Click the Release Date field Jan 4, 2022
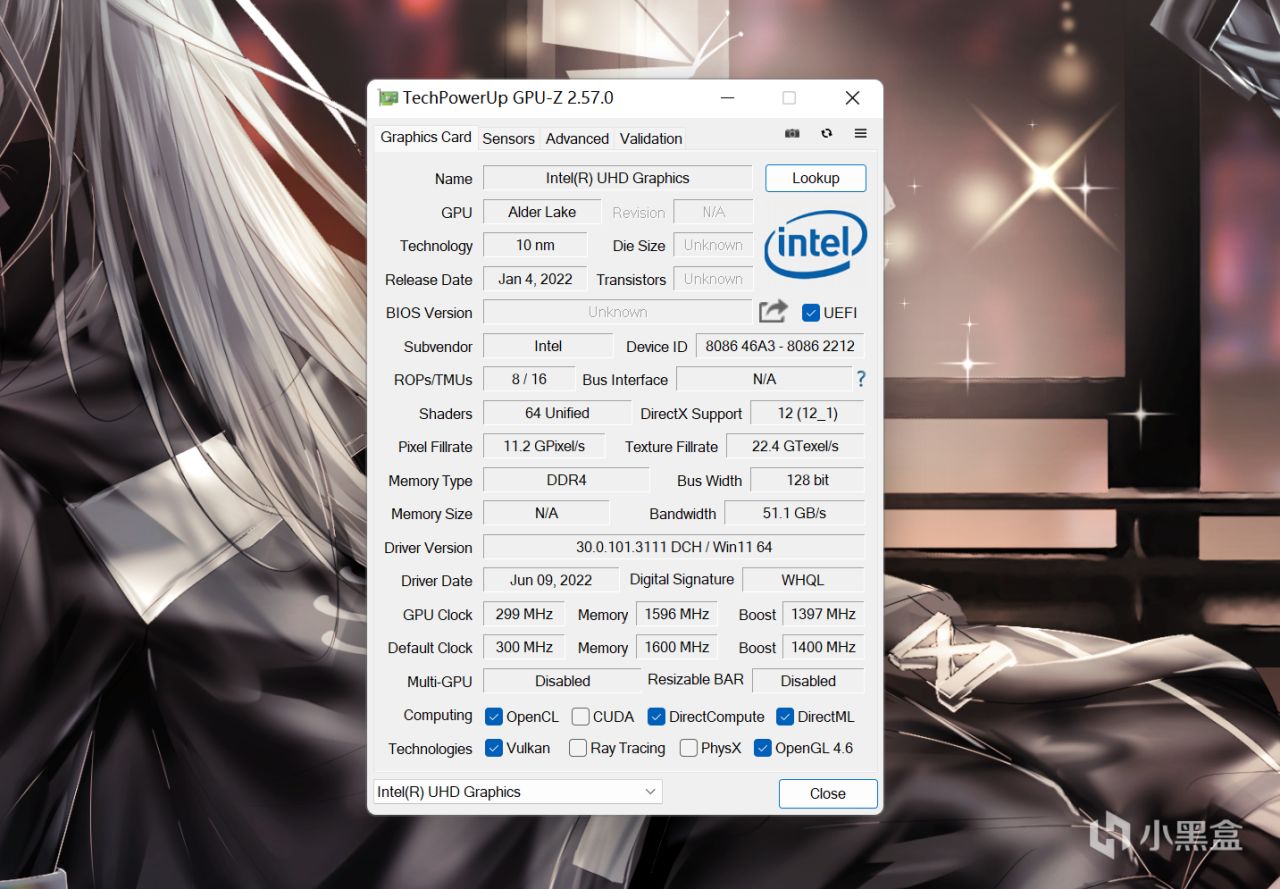The image size is (1280, 889). 535,279
